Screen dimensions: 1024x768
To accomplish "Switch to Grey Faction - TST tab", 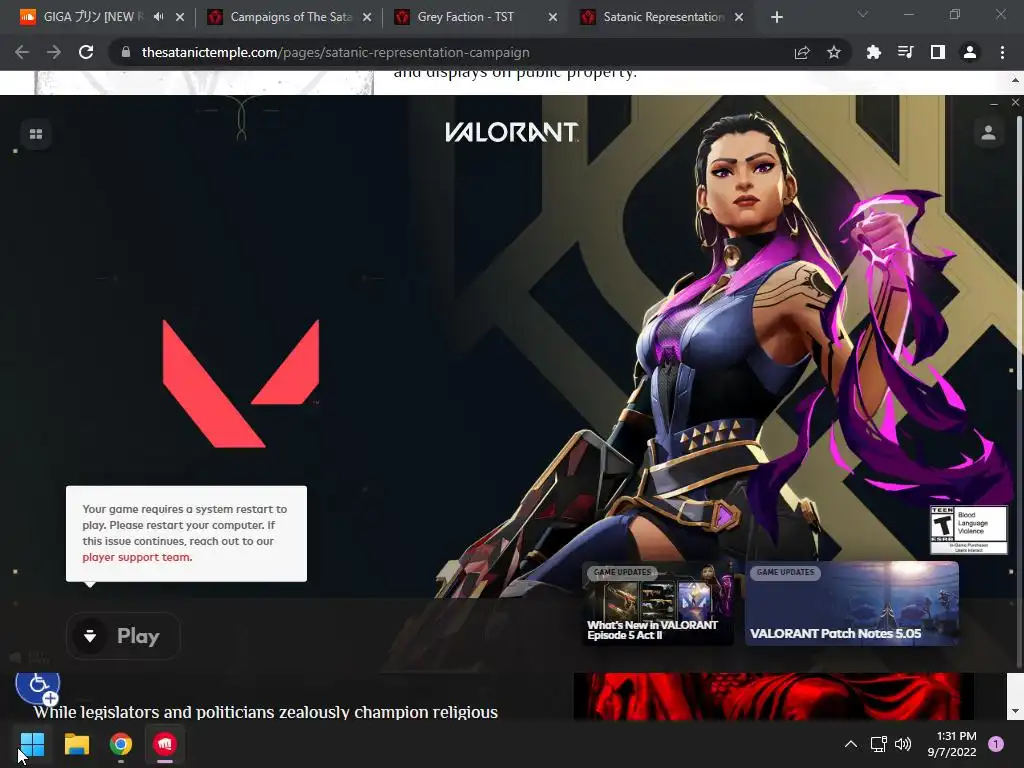I will pos(465,17).
